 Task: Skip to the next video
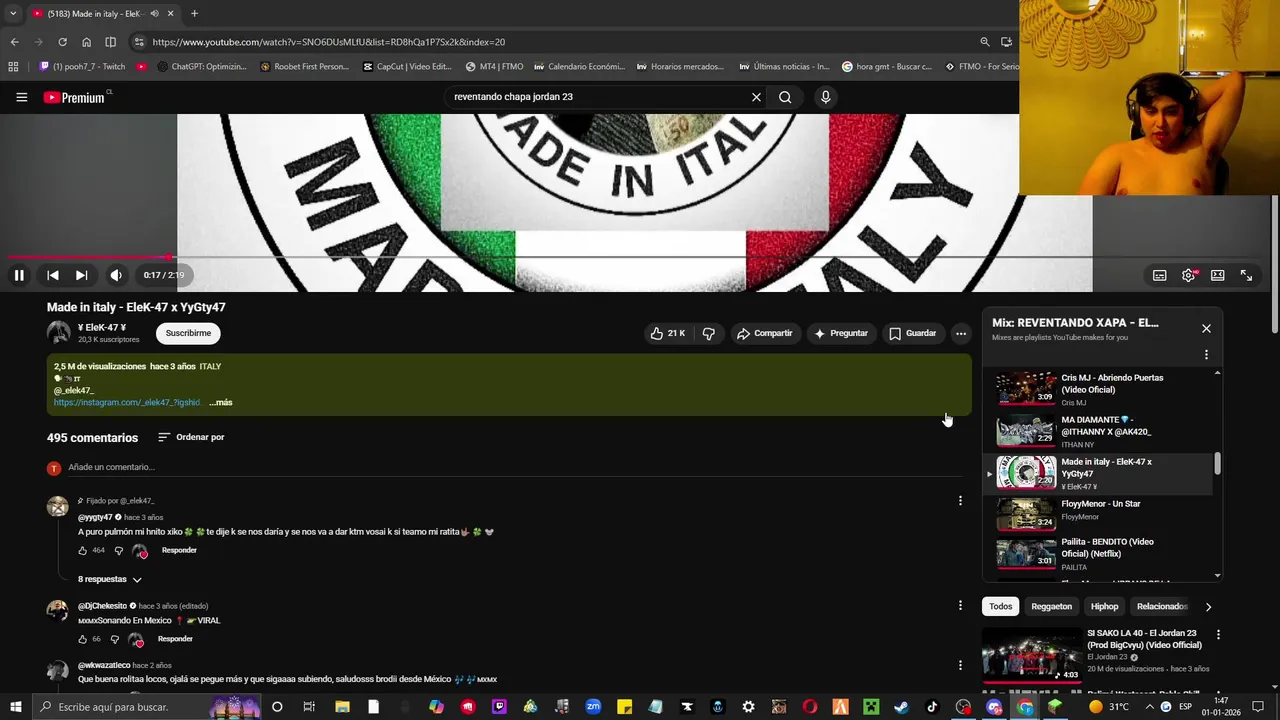(x=82, y=275)
